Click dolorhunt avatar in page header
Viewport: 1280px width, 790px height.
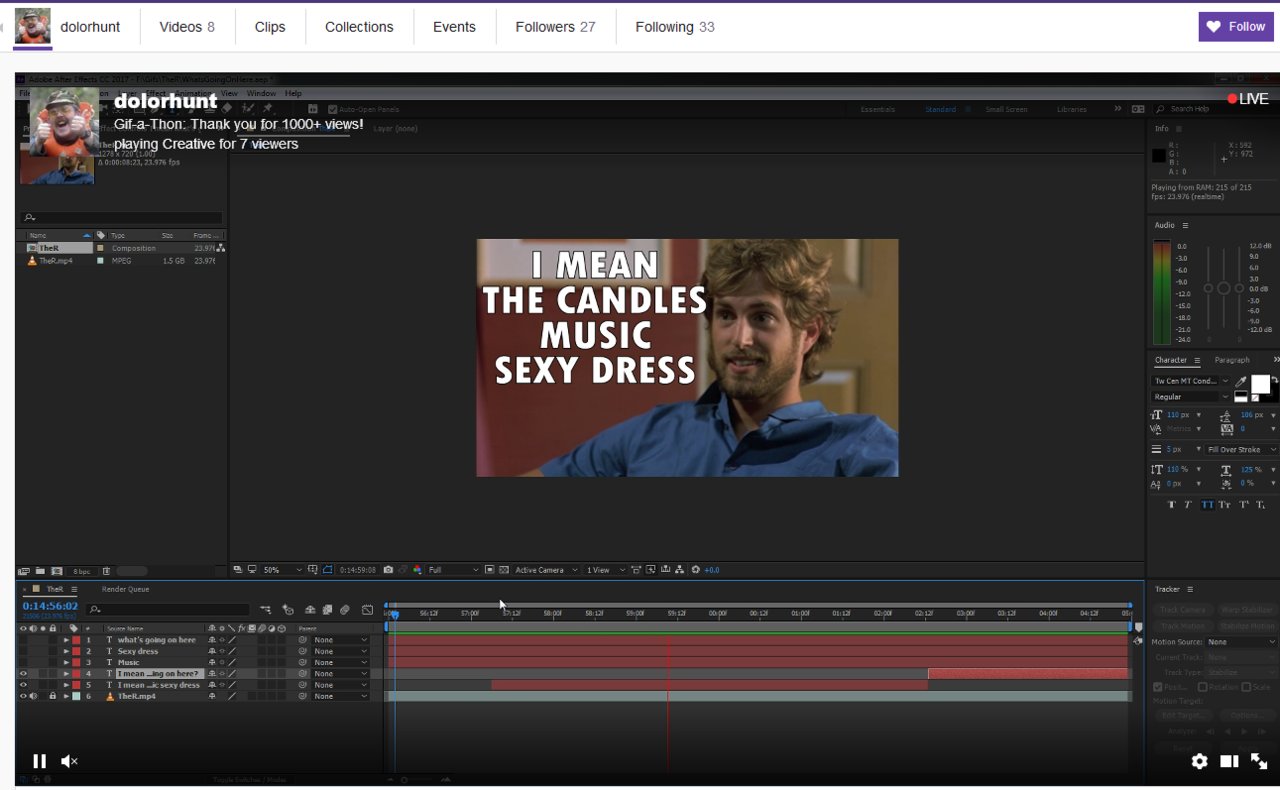coord(33,27)
